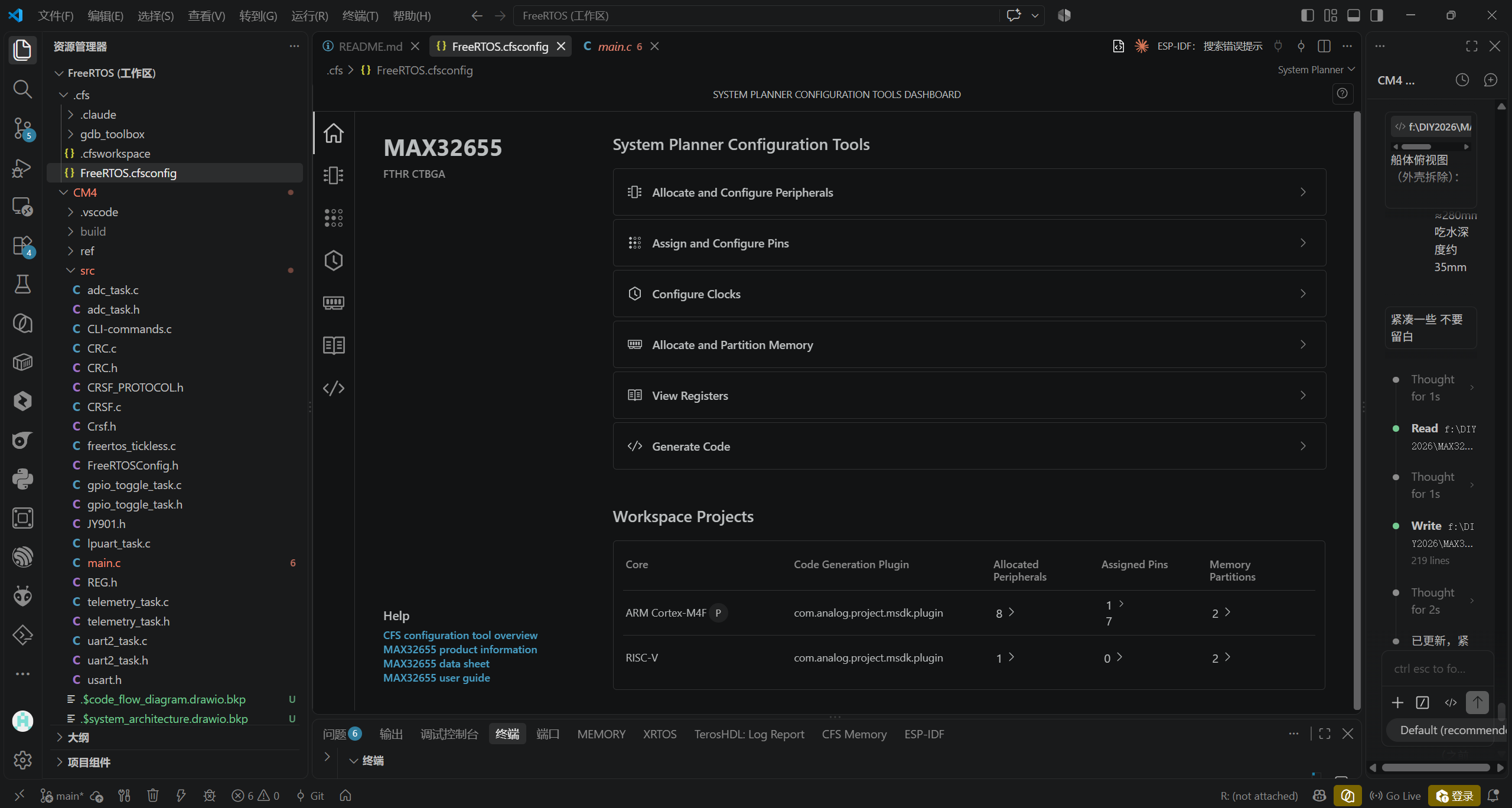Open Clock configuration tool in planner sidebar
Viewport: 1512px width, 808px height.
(334, 260)
